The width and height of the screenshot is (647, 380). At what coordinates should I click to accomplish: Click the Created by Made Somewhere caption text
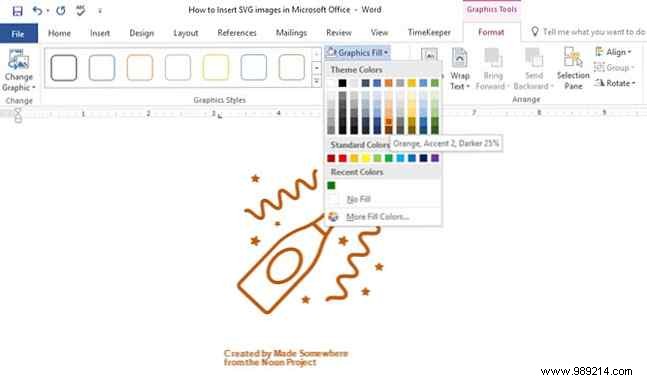pyautogui.click(x=286, y=358)
